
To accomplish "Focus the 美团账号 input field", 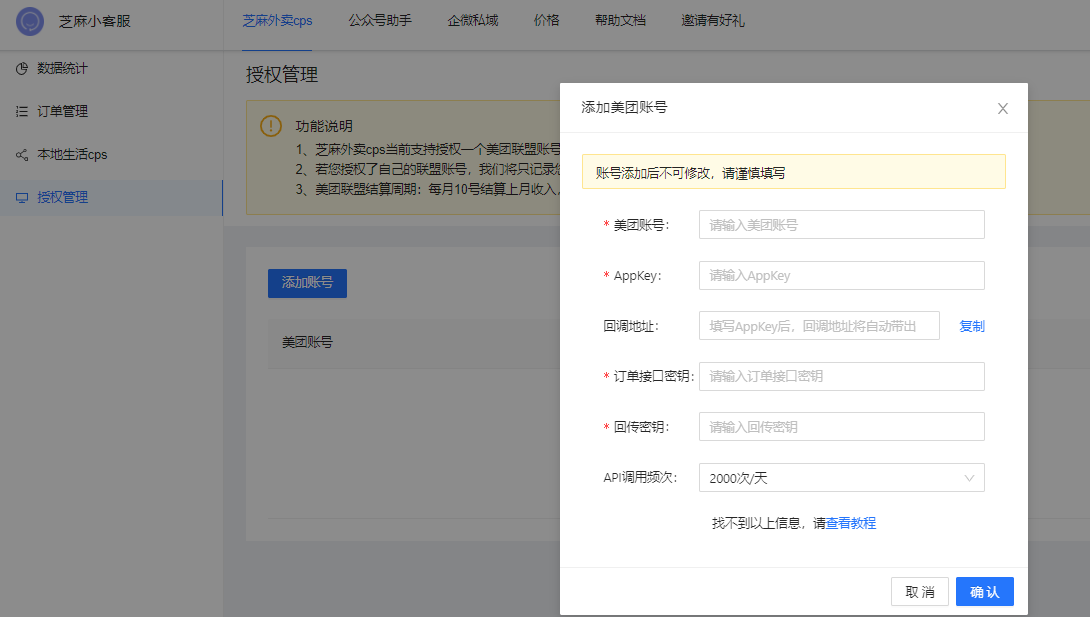I will [841, 224].
